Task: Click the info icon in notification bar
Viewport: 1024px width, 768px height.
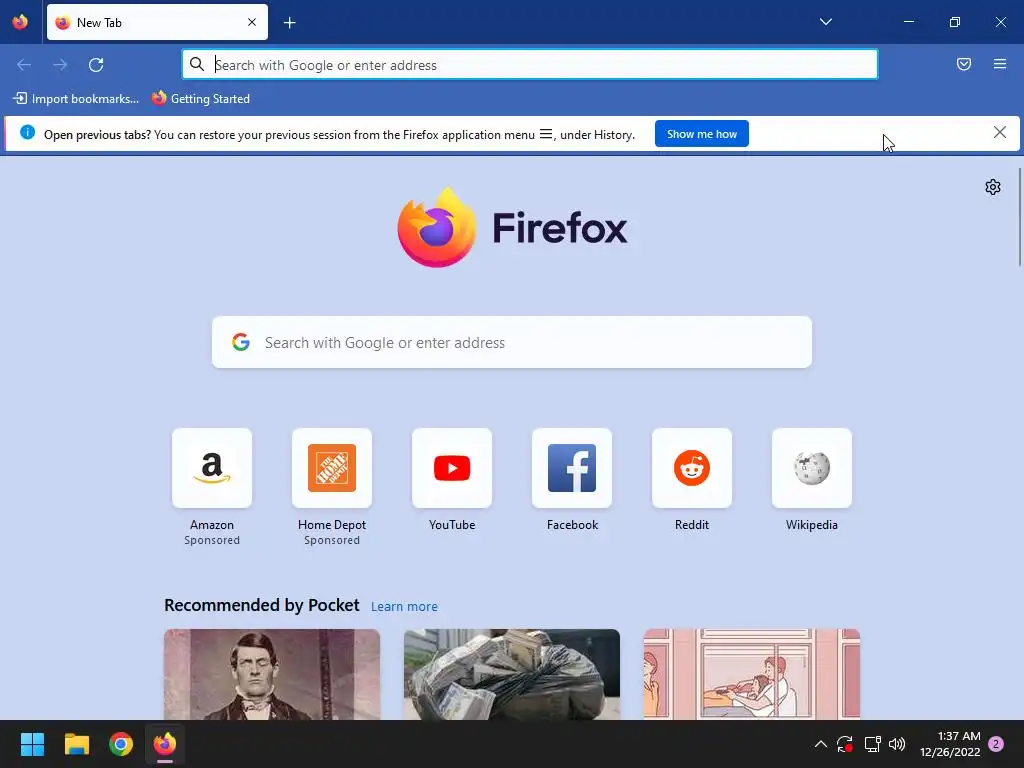Action: [x=27, y=133]
